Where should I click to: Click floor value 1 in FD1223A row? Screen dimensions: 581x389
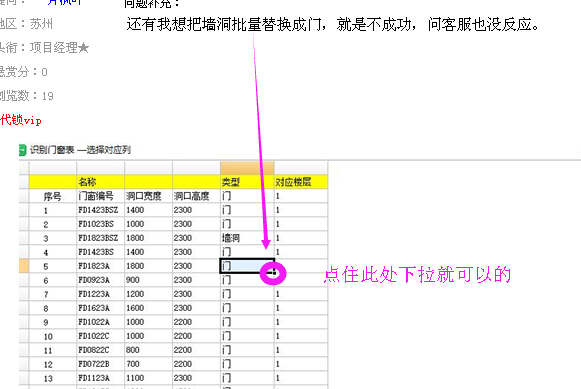point(301,294)
